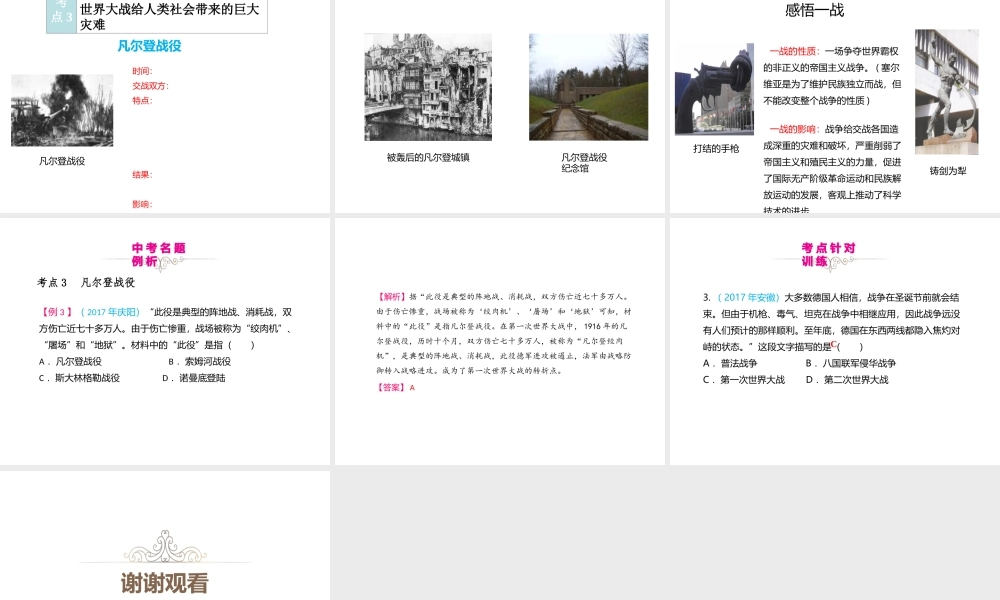Click 考点3 凡尔登战役 heading
This screenshot has width=1000, height=600.
pos(86,282)
